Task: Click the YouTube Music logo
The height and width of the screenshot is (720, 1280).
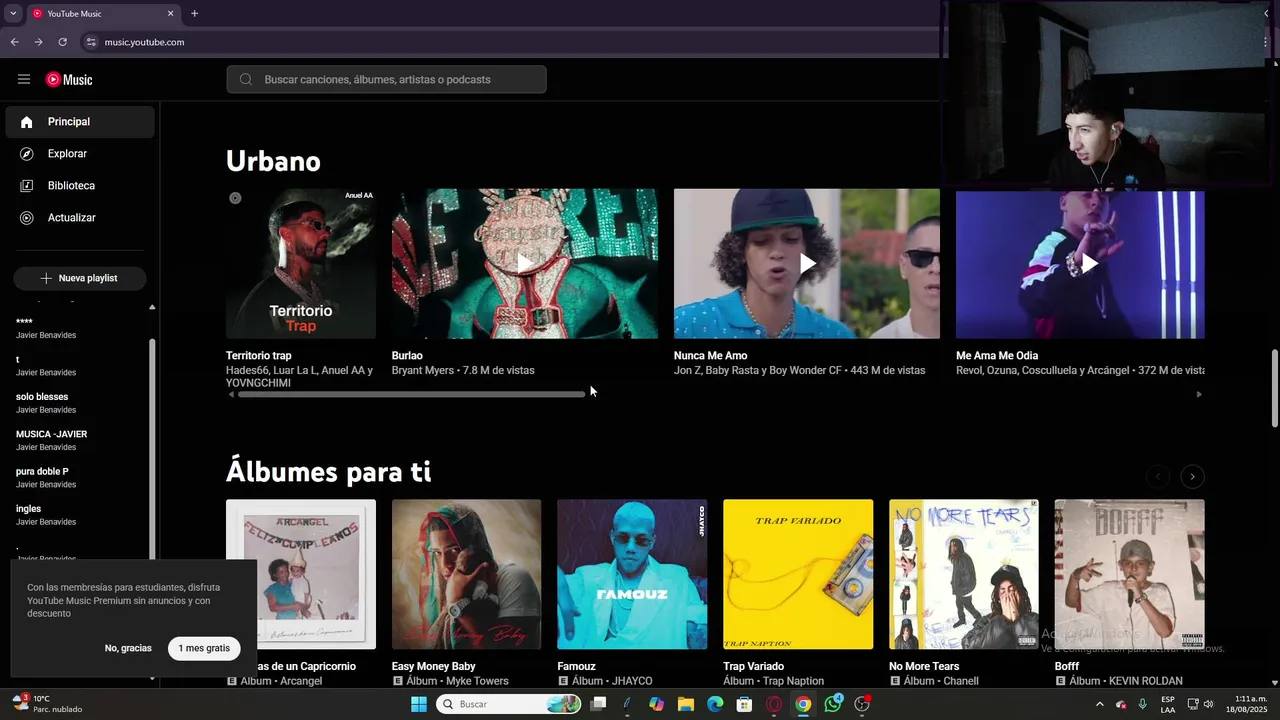Action: 69,80
